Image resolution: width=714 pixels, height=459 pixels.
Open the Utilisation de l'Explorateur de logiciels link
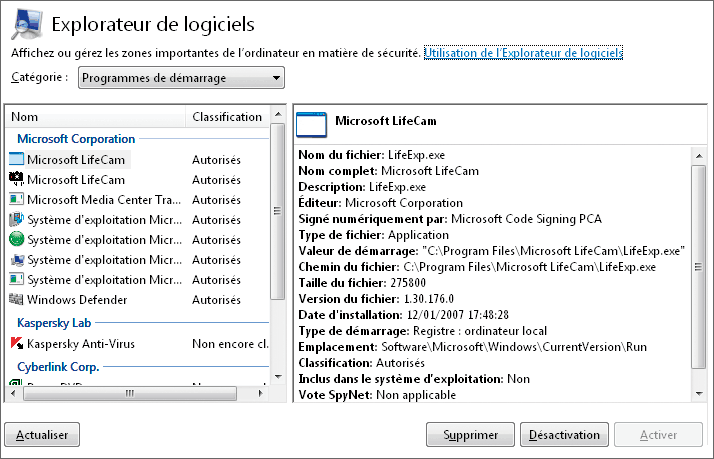tap(523, 53)
